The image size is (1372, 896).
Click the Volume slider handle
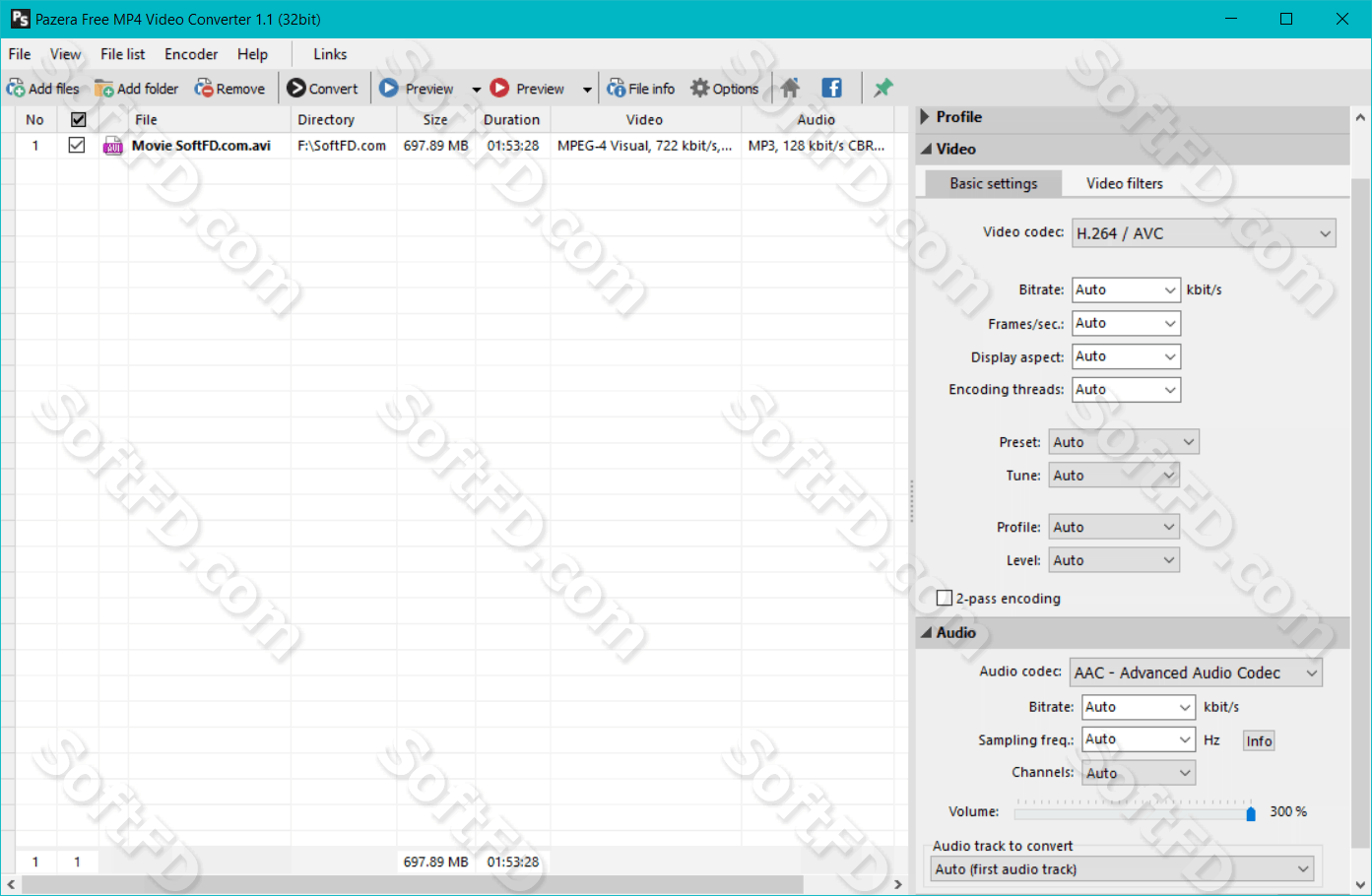pos(1251,813)
